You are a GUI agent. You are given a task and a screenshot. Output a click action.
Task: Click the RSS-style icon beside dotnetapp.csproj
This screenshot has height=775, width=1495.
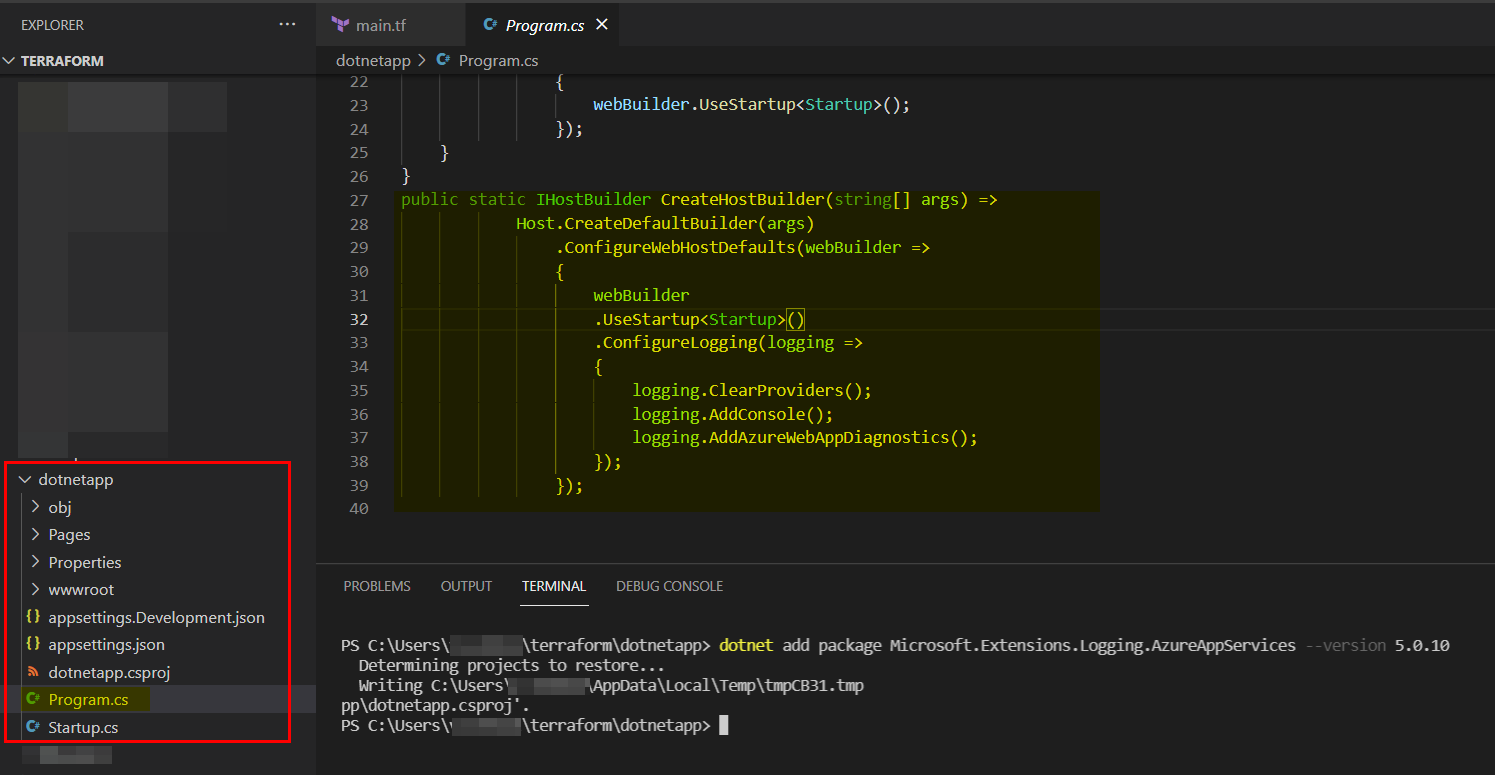pyautogui.click(x=33, y=672)
